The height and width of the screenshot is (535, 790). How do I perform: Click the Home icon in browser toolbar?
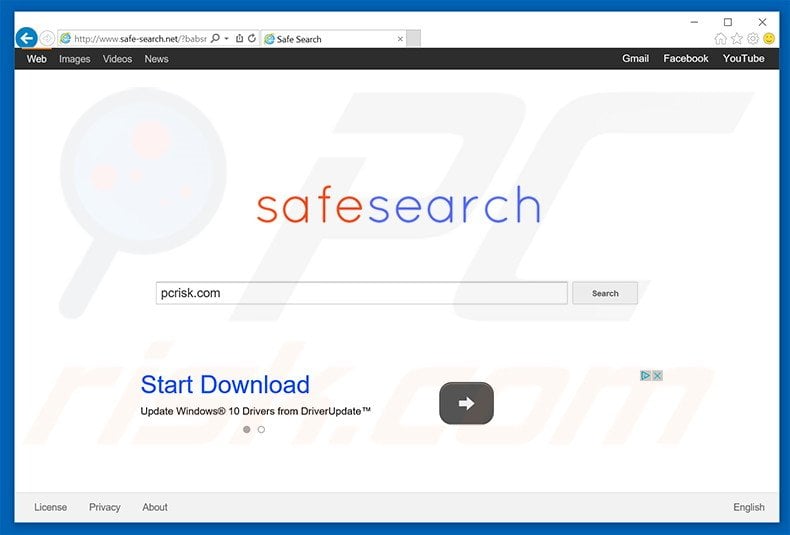pos(720,39)
